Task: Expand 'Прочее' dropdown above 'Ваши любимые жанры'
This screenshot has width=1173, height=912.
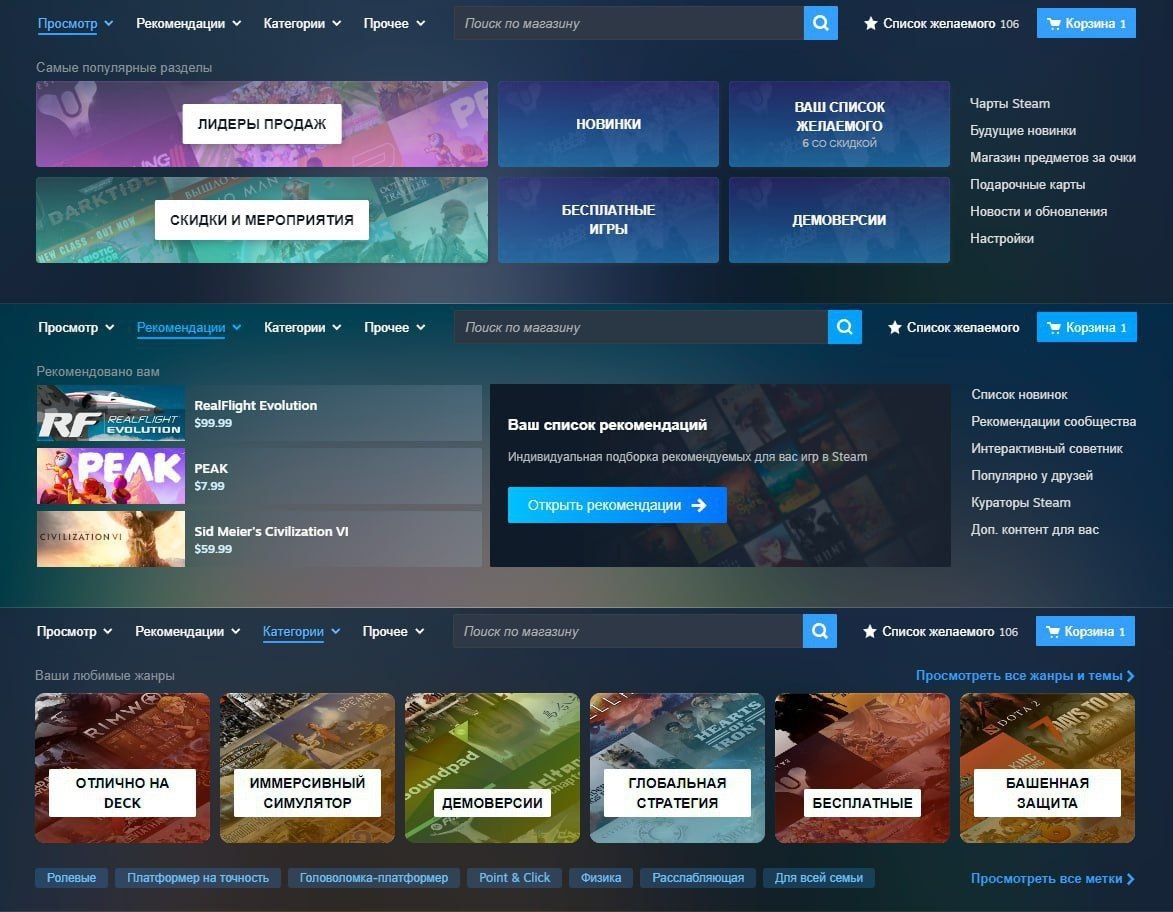Action: tap(420, 631)
